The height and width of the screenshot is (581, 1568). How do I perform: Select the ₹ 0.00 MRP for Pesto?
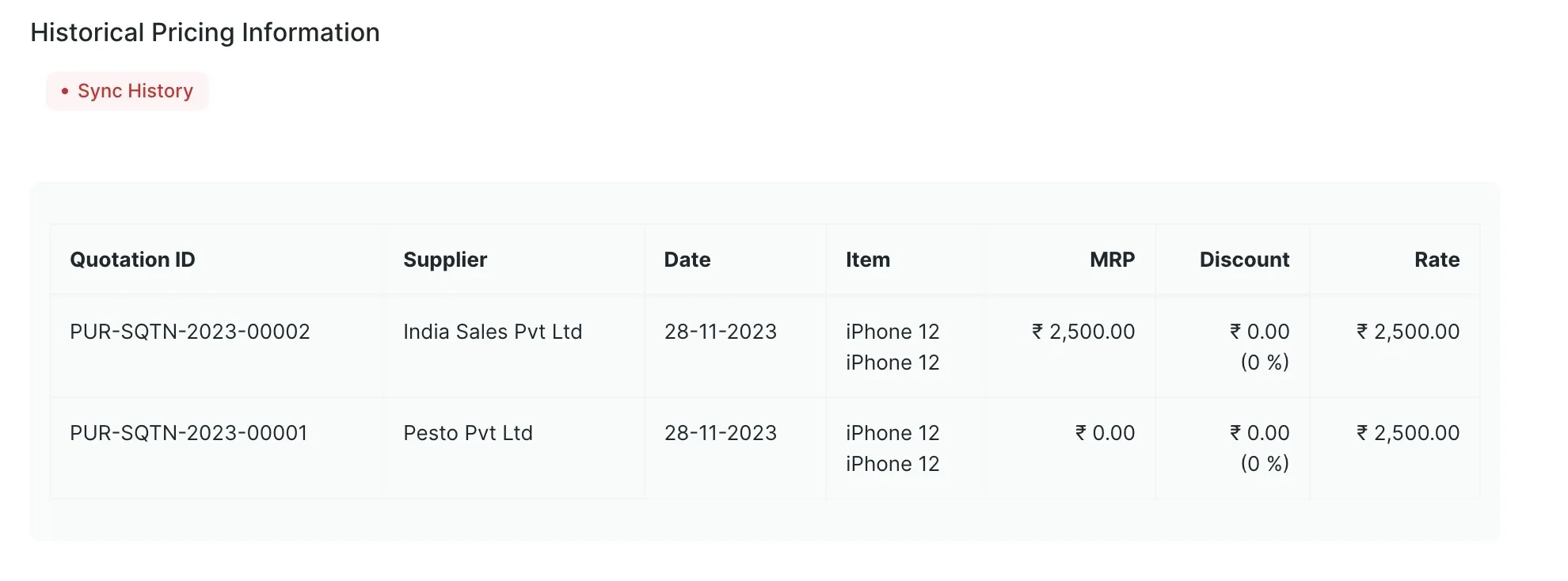1105,433
